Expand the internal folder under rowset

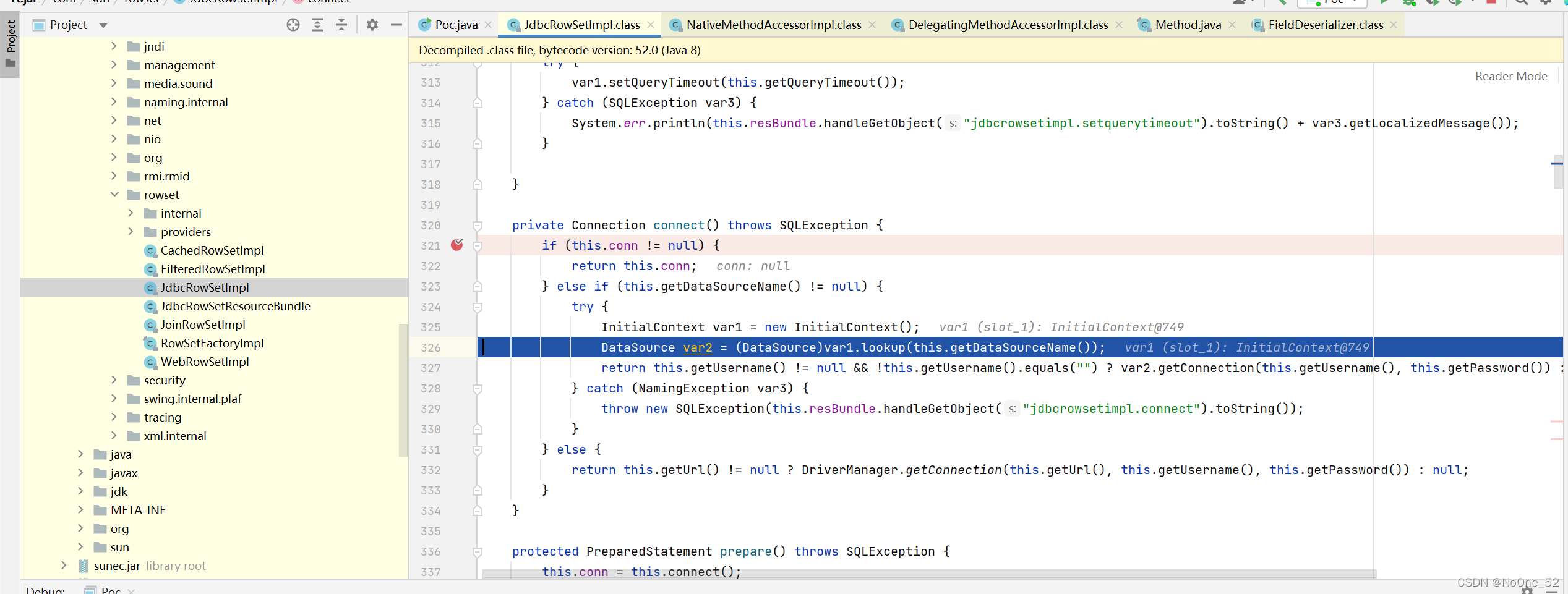click(131, 213)
